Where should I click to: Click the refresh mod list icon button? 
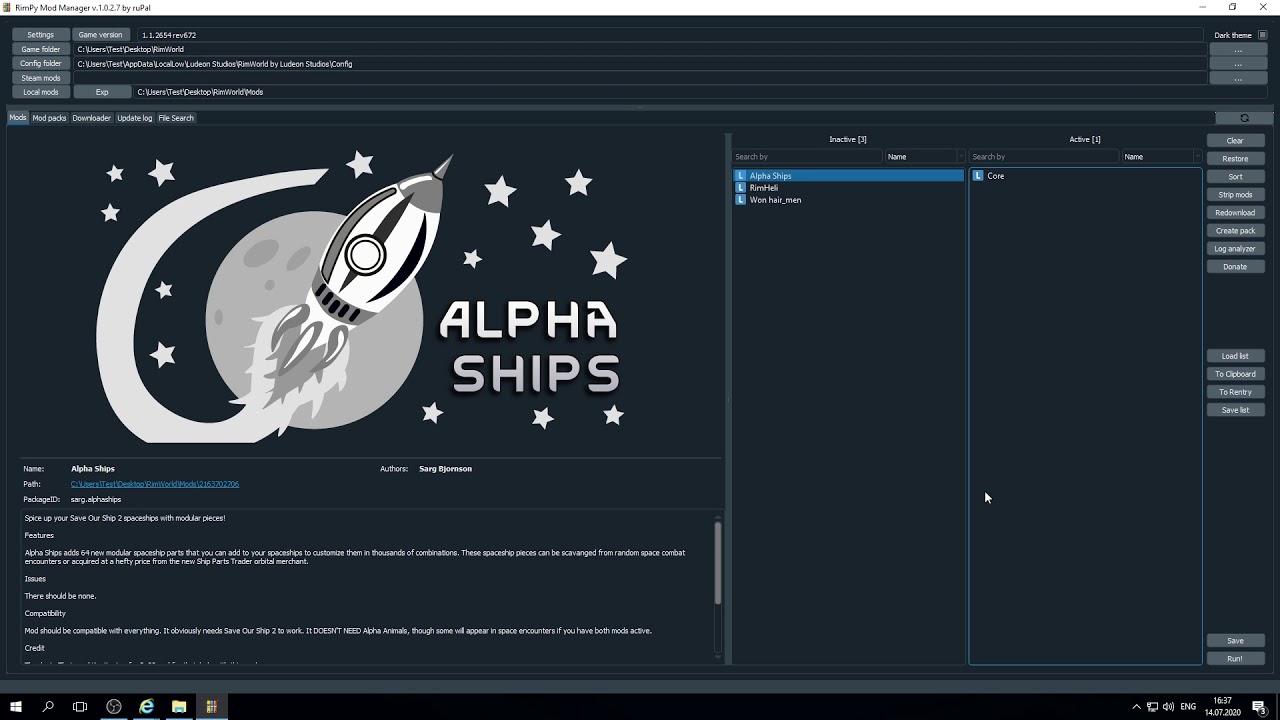(x=1244, y=118)
